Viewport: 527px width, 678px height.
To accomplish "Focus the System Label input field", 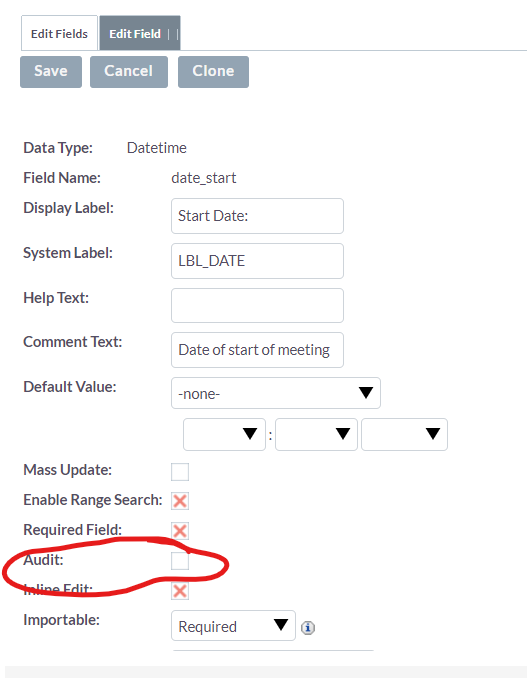I will point(257,261).
